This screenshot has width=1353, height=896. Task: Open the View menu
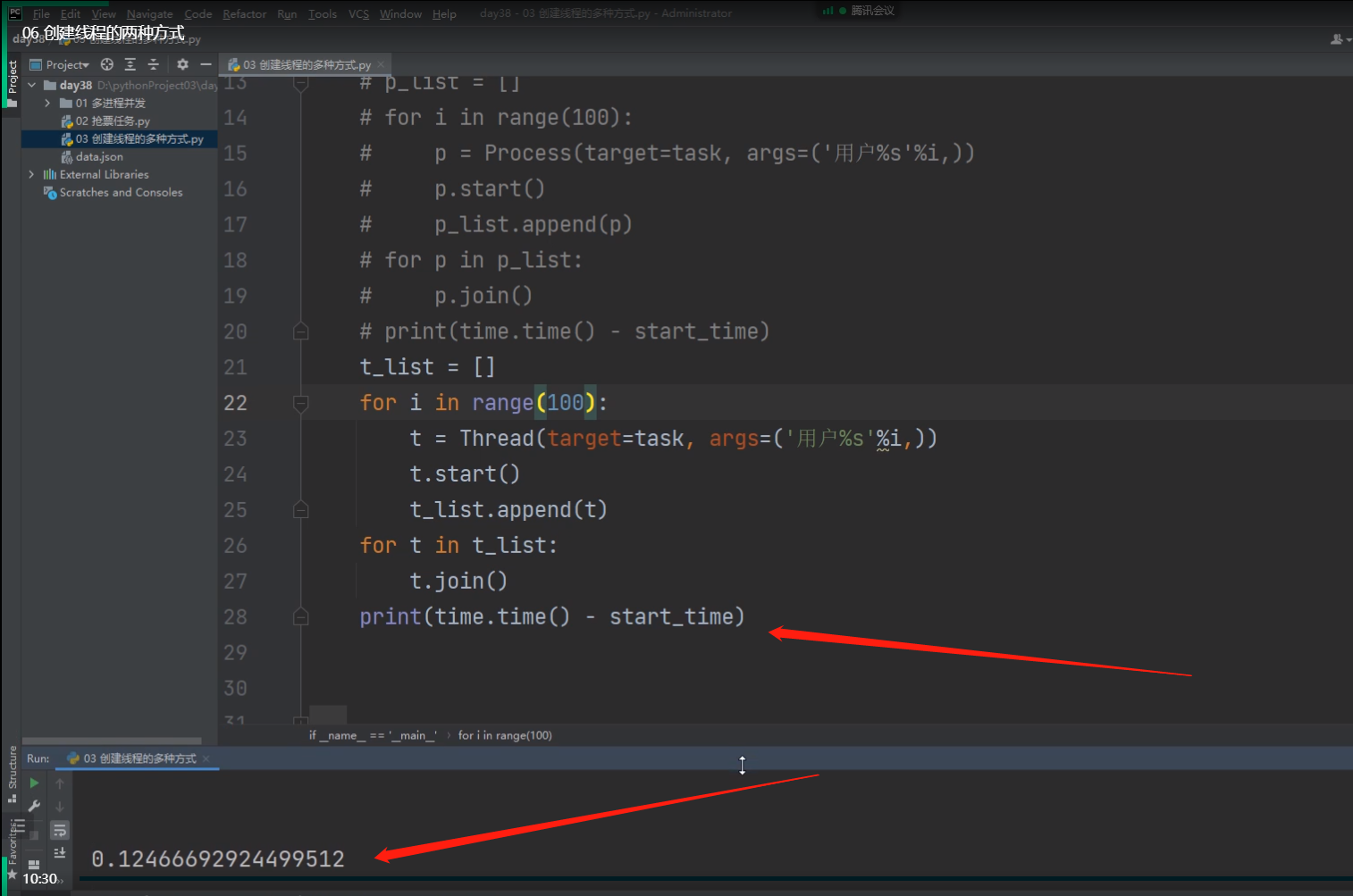[x=104, y=14]
